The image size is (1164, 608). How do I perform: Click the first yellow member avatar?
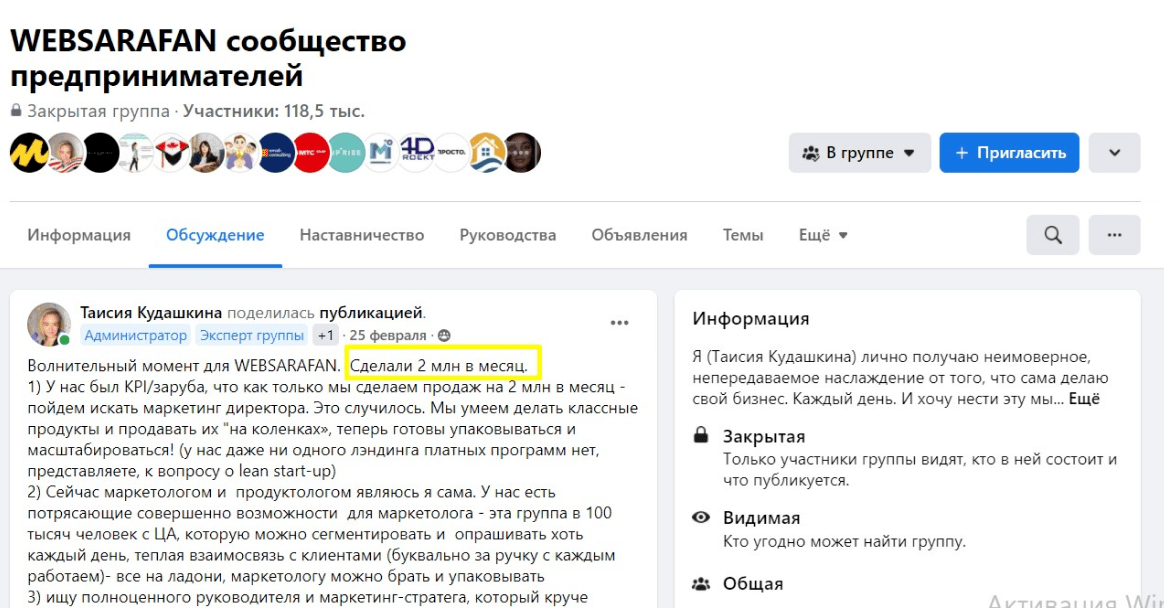[x=29, y=153]
